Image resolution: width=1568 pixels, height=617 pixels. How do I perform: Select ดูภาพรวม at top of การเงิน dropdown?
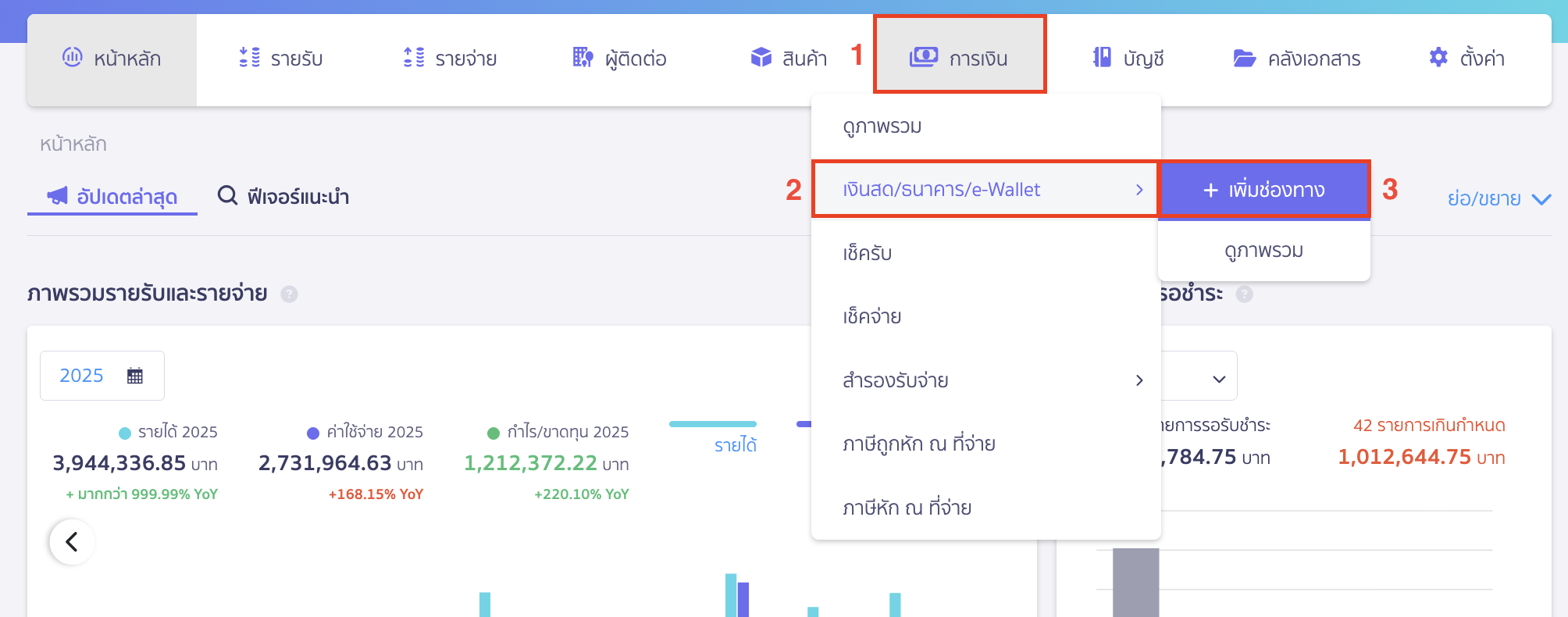point(985,127)
